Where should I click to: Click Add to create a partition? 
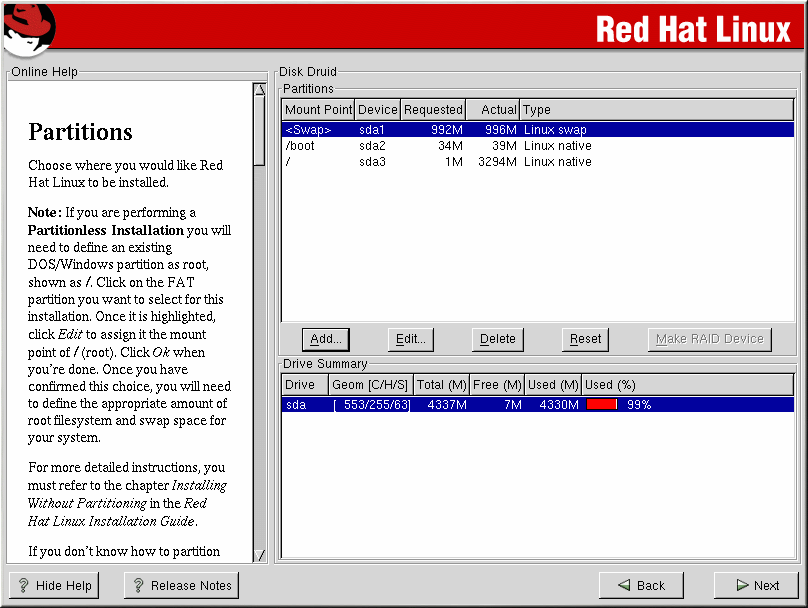pos(326,339)
